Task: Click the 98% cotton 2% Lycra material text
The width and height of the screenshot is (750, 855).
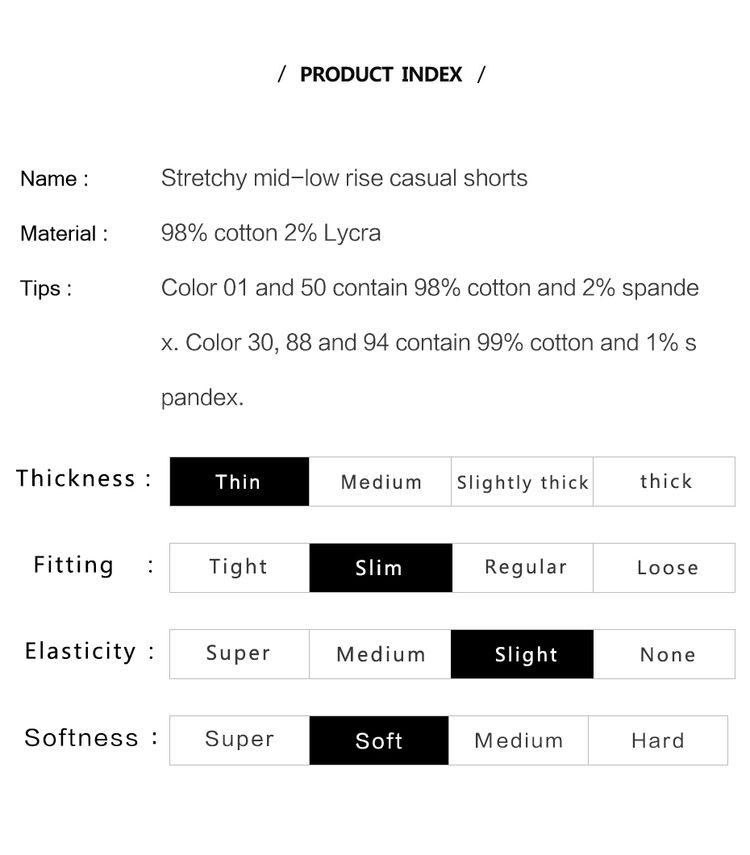Action: (271, 233)
